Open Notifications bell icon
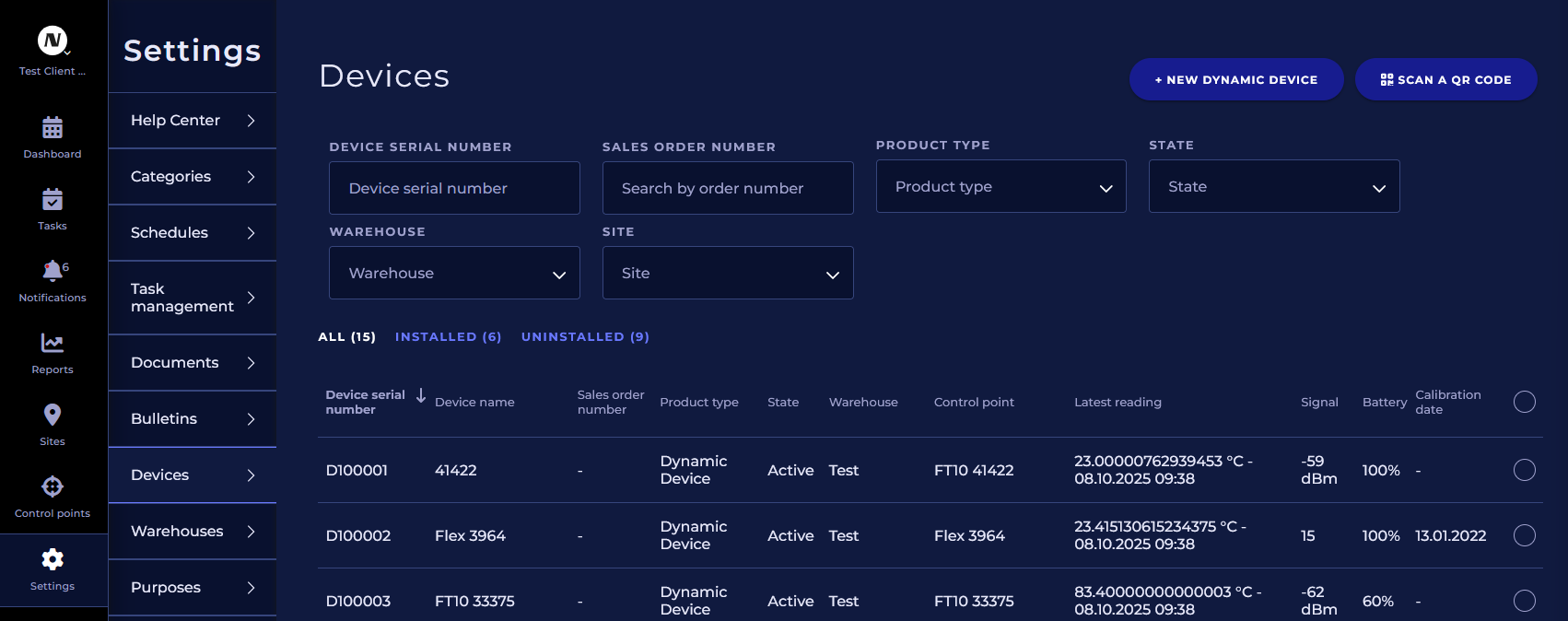 pyautogui.click(x=53, y=271)
